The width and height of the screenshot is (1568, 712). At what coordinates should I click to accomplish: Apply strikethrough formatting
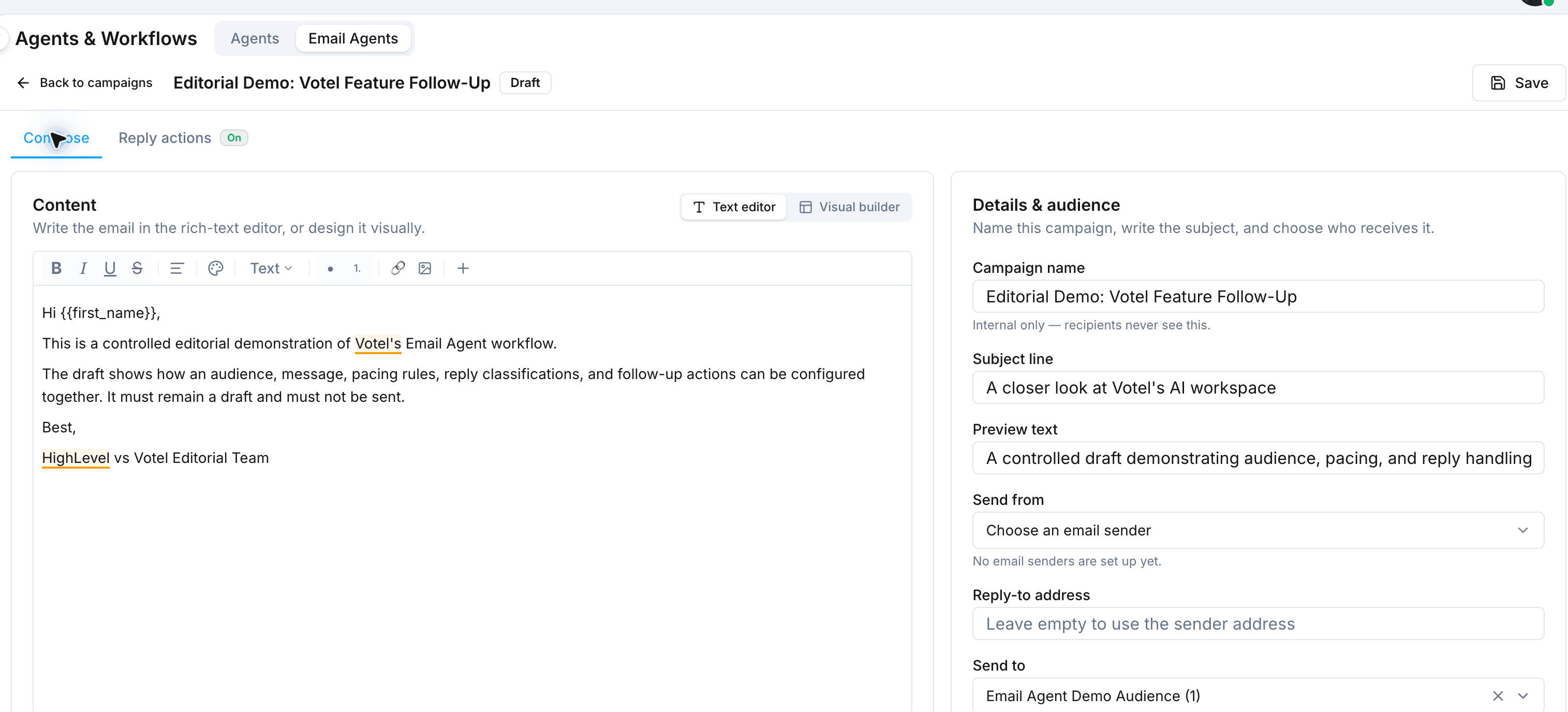click(x=137, y=268)
